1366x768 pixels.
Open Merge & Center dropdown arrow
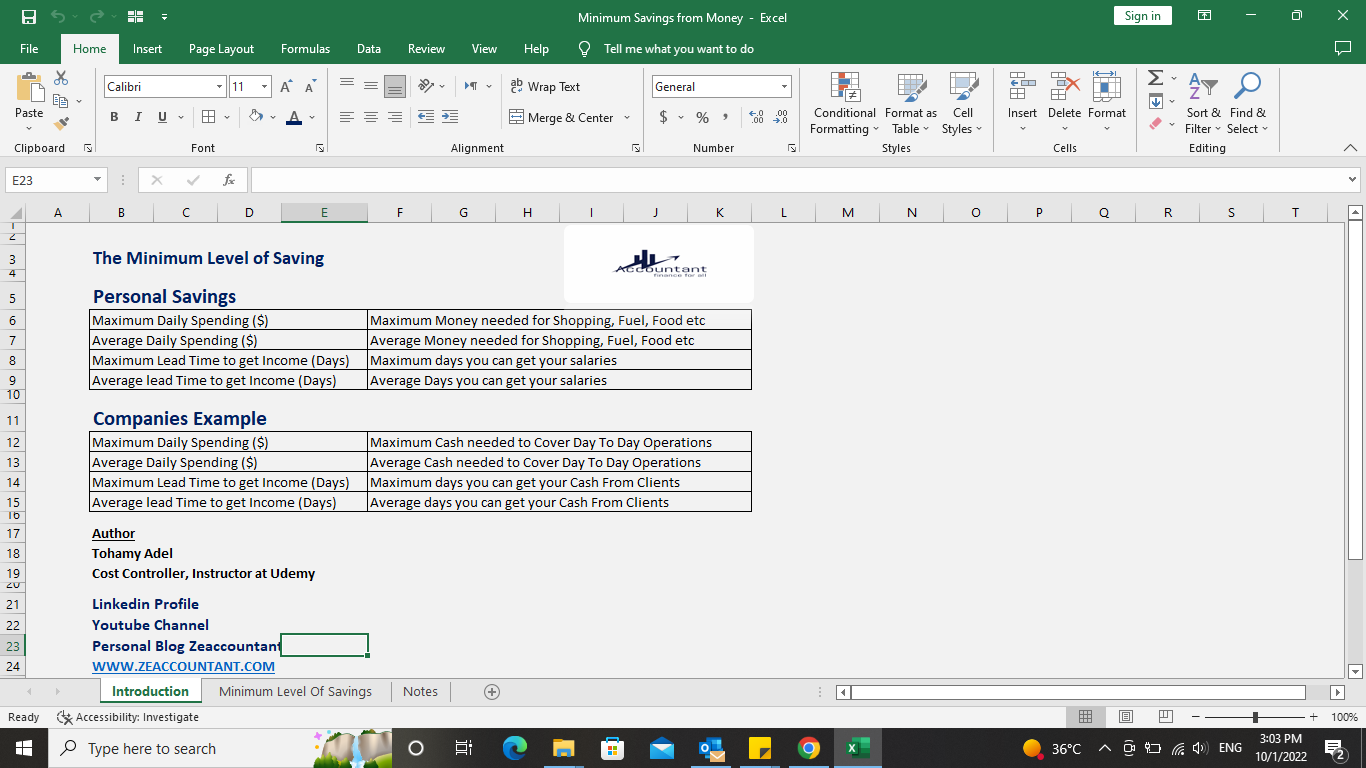[x=627, y=117]
